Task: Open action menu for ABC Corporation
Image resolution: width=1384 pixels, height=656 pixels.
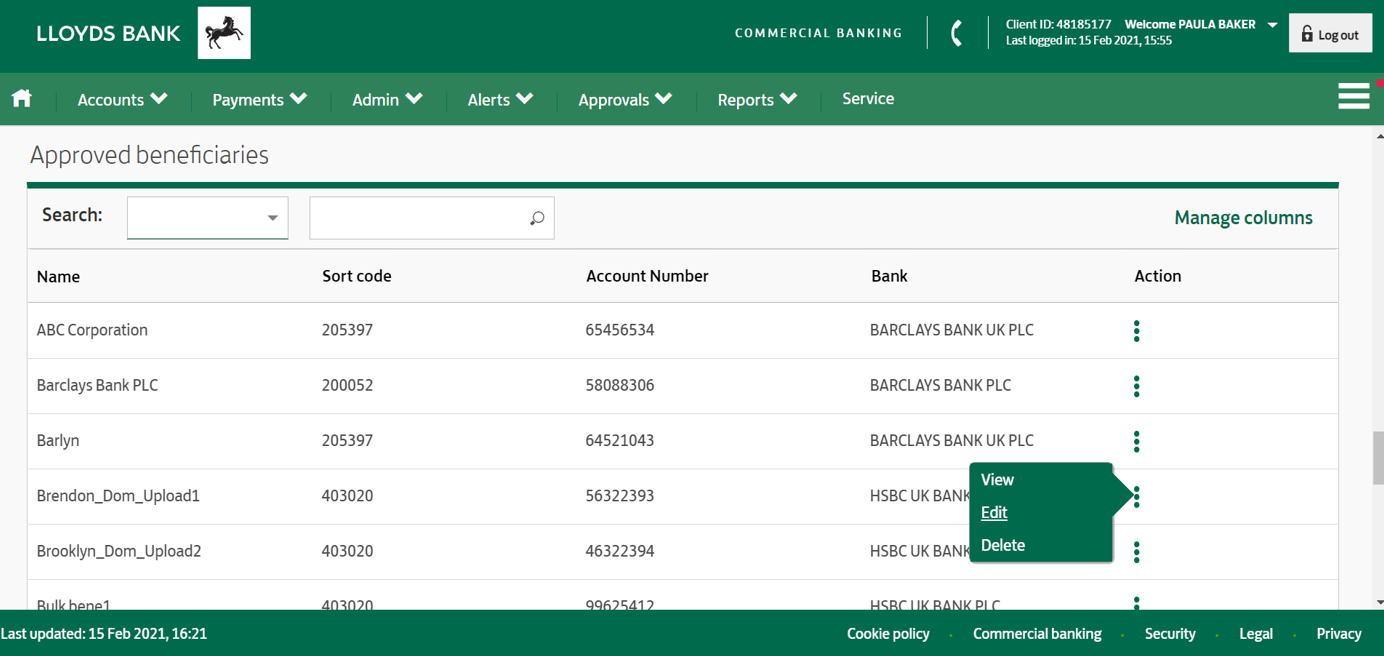Action: tap(1137, 331)
